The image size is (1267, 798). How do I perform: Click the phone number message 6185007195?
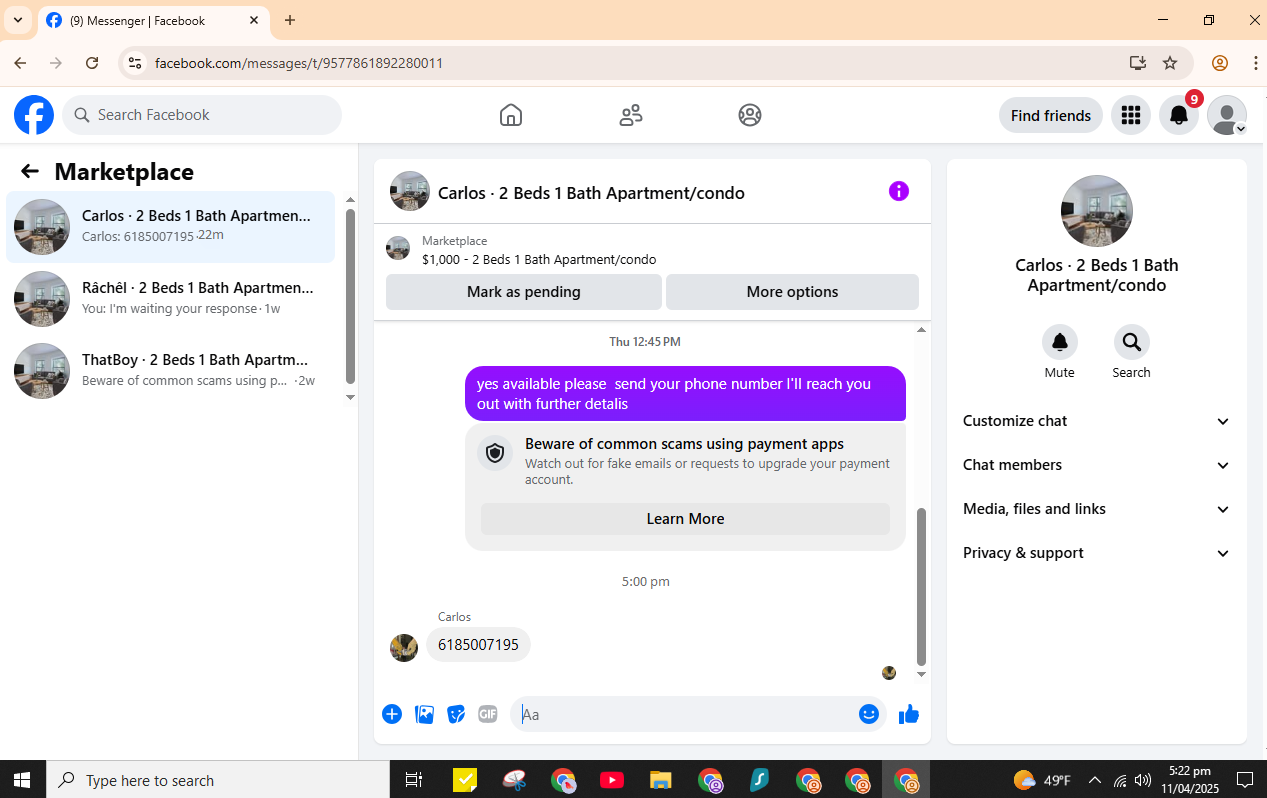point(478,645)
